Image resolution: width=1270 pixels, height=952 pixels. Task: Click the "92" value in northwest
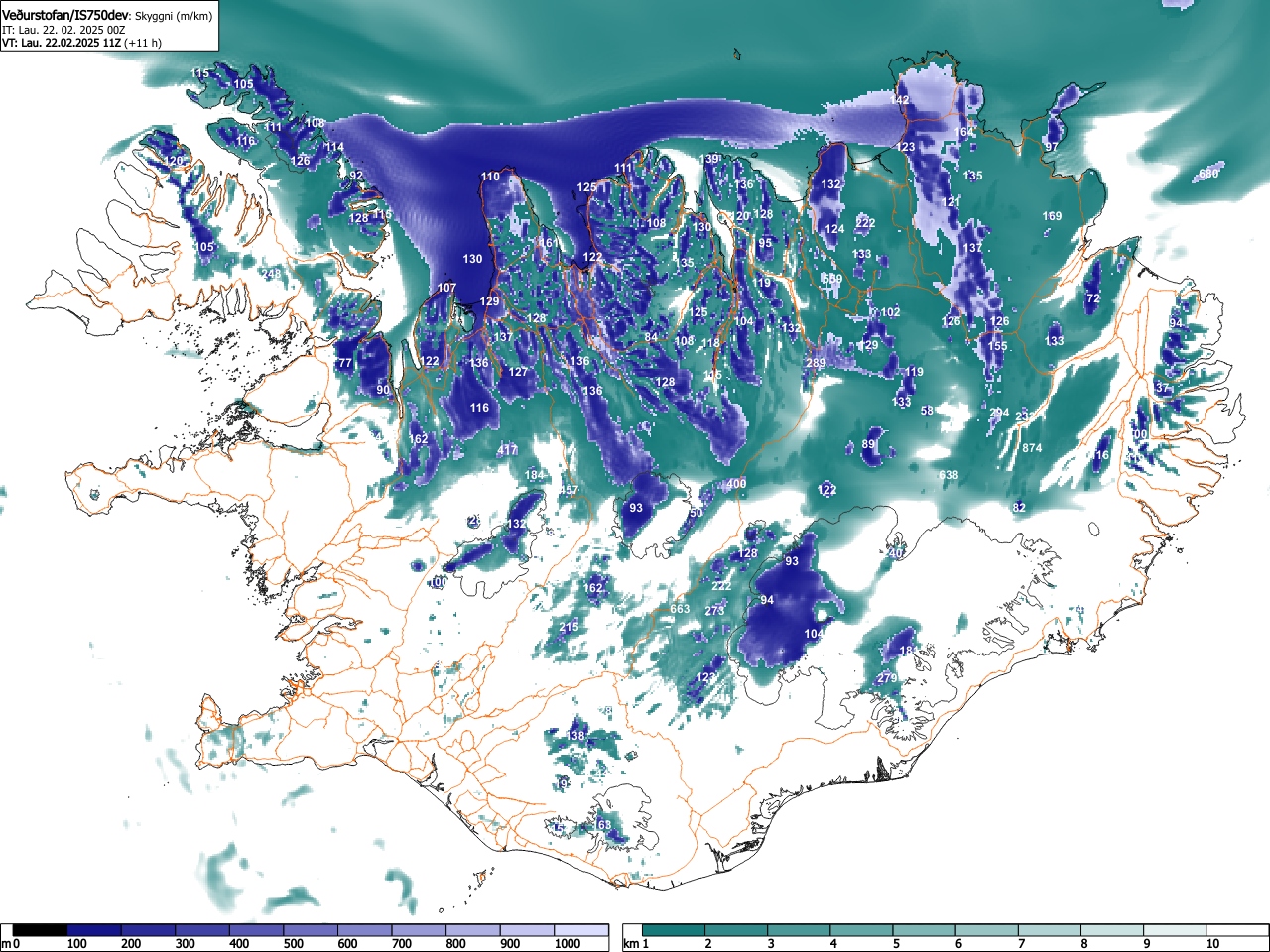(x=356, y=177)
